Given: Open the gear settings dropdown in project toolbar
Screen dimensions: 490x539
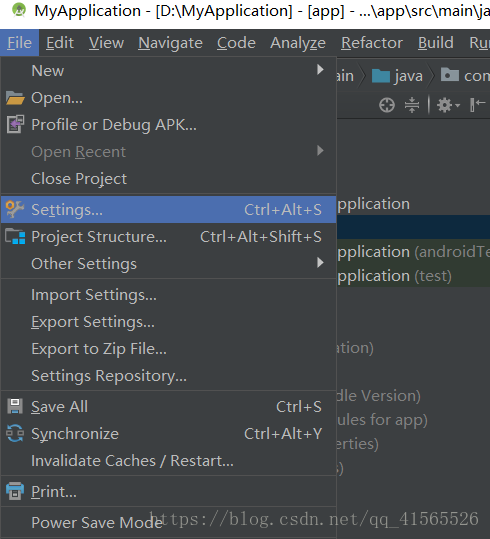Looking at the screenshot, I should tap(448, 105).
